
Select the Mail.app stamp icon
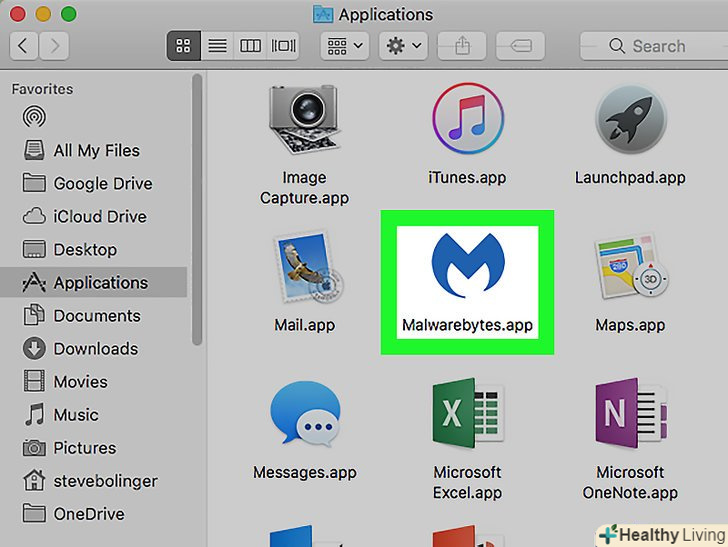(x=304, y=270)
